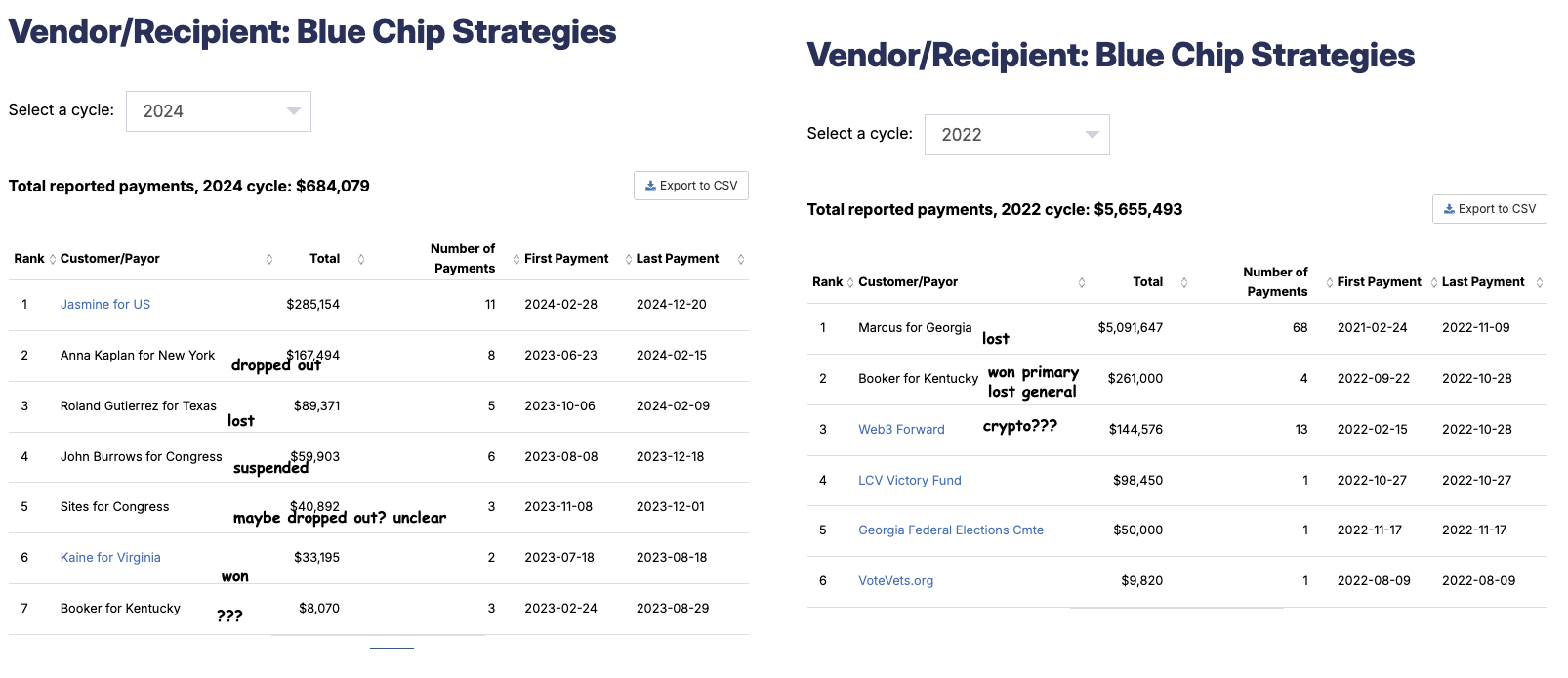1568x678 pixels.
Task: Open the Kaine for Virginia link
Action: [x=110, y=558]
